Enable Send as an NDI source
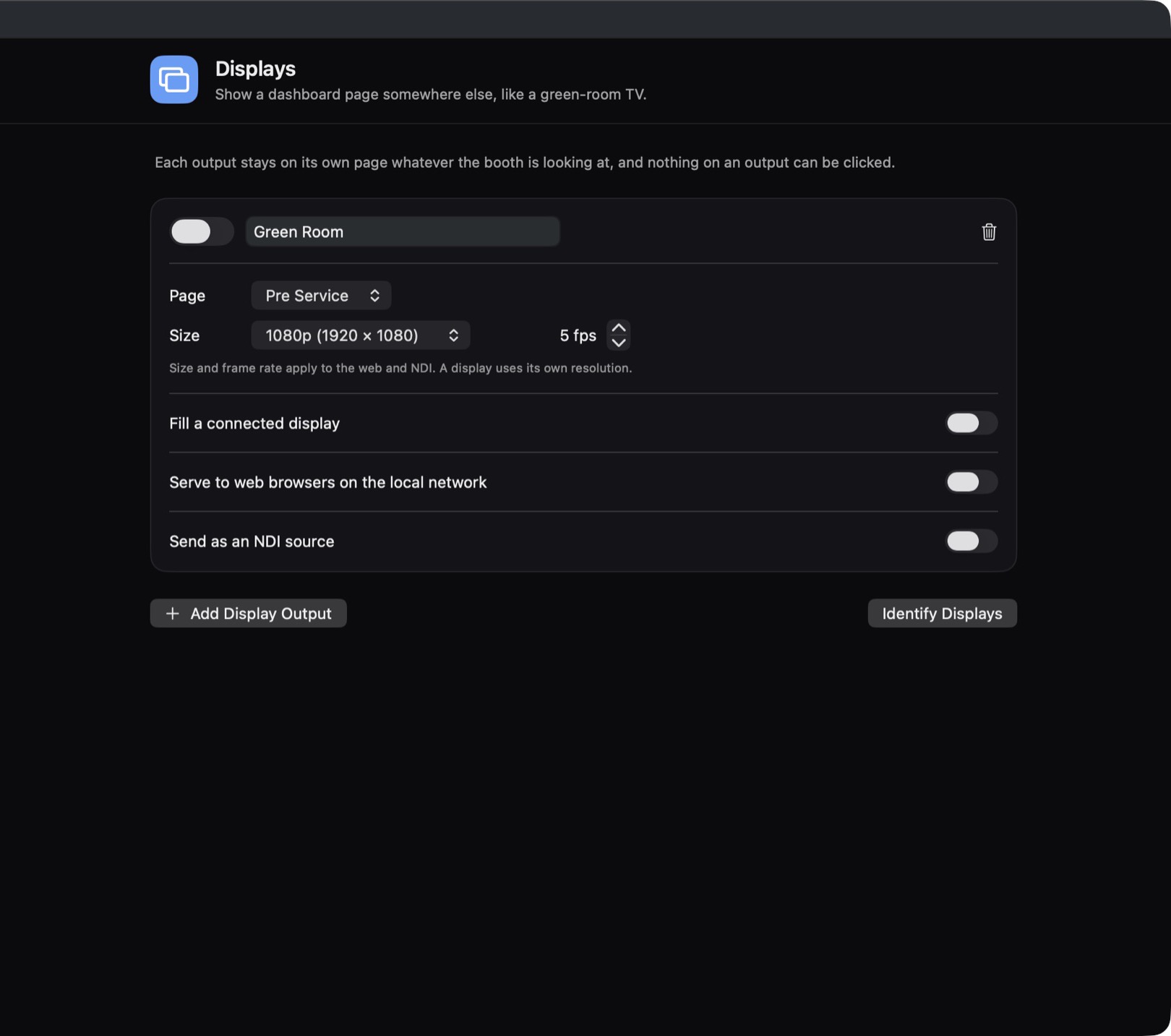The width and height of the screenshot is (1171, 1036). [971, 541]
